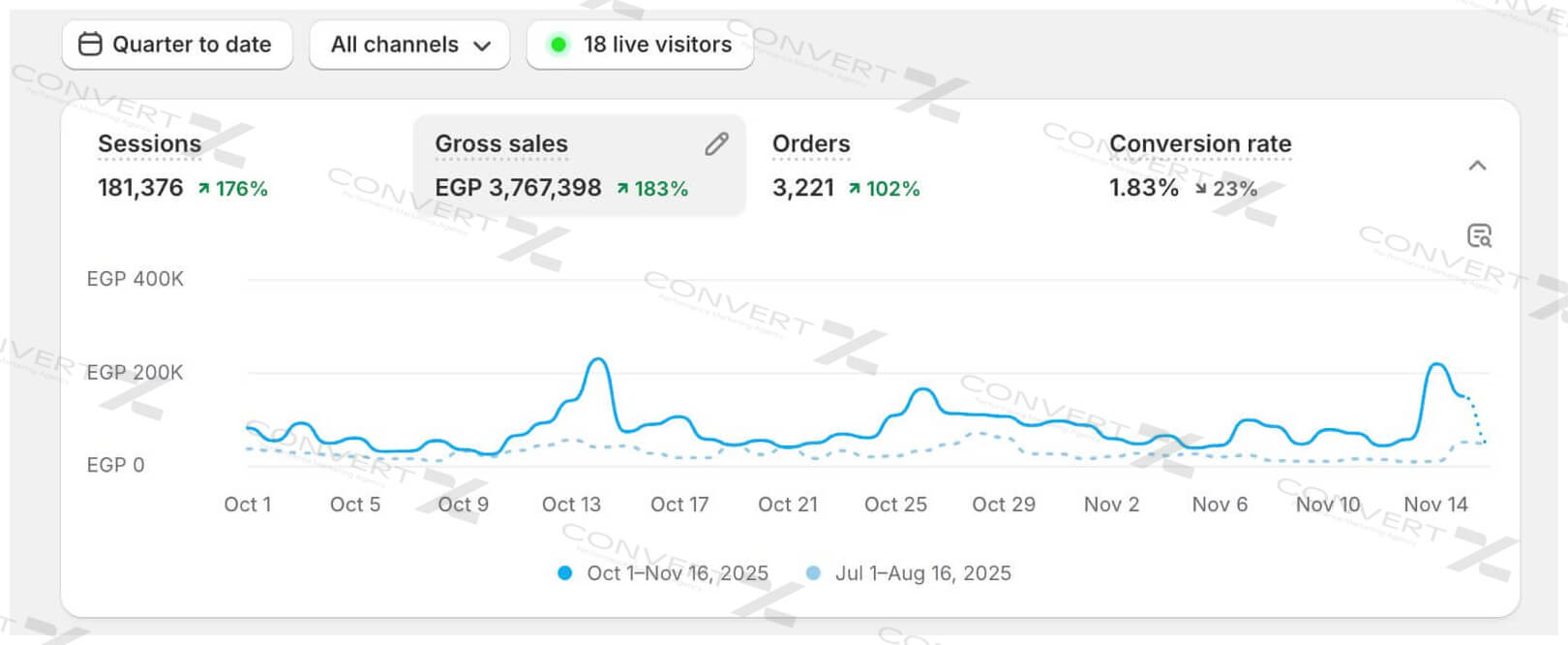Screen dimensions: 1568x645
Task: Click the Gross sales up-arrow trend icon
Action: pyautogui.click(x=623, y=189)
